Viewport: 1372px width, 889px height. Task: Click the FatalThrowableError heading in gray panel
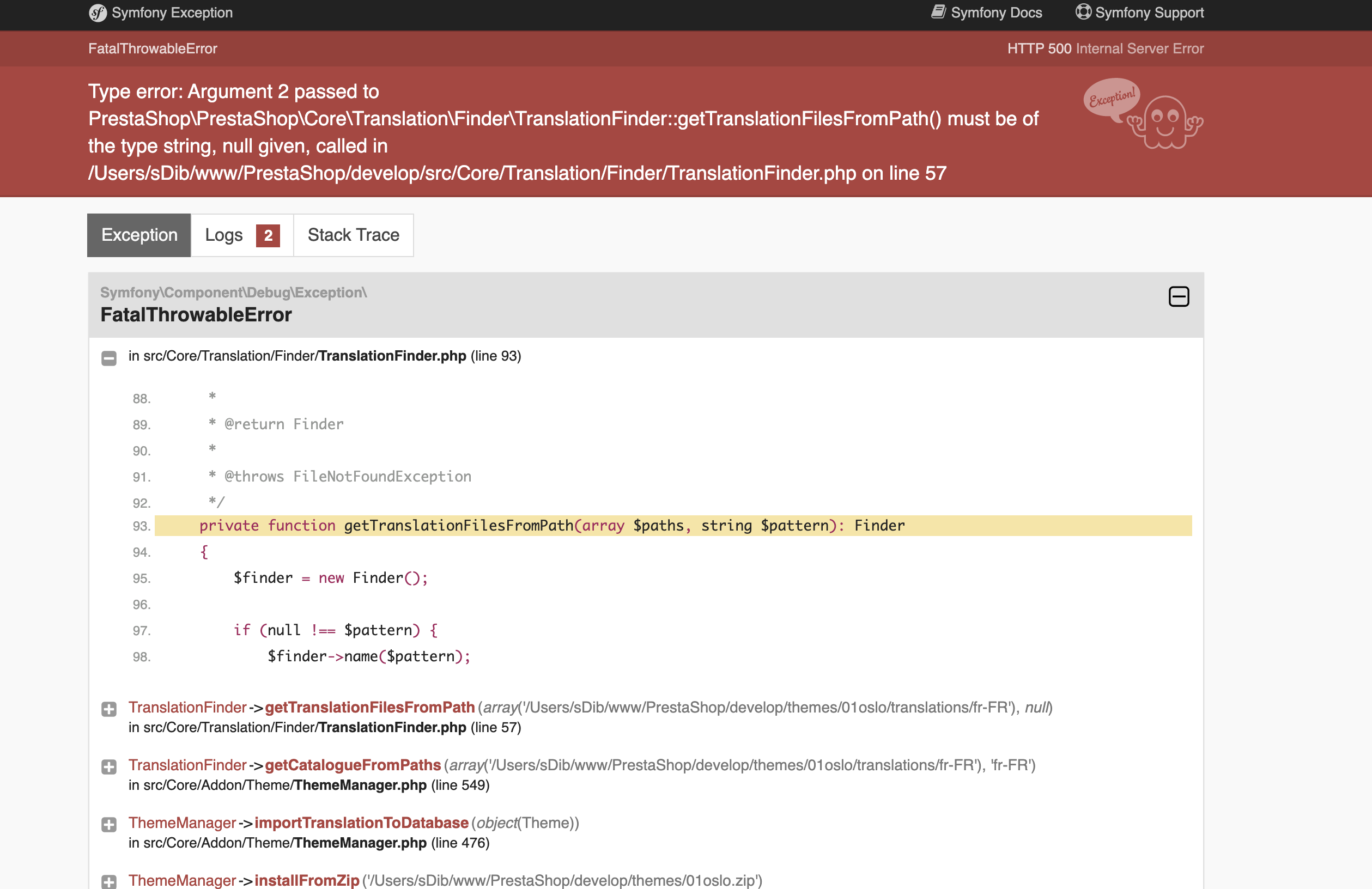tap(196, 314)
